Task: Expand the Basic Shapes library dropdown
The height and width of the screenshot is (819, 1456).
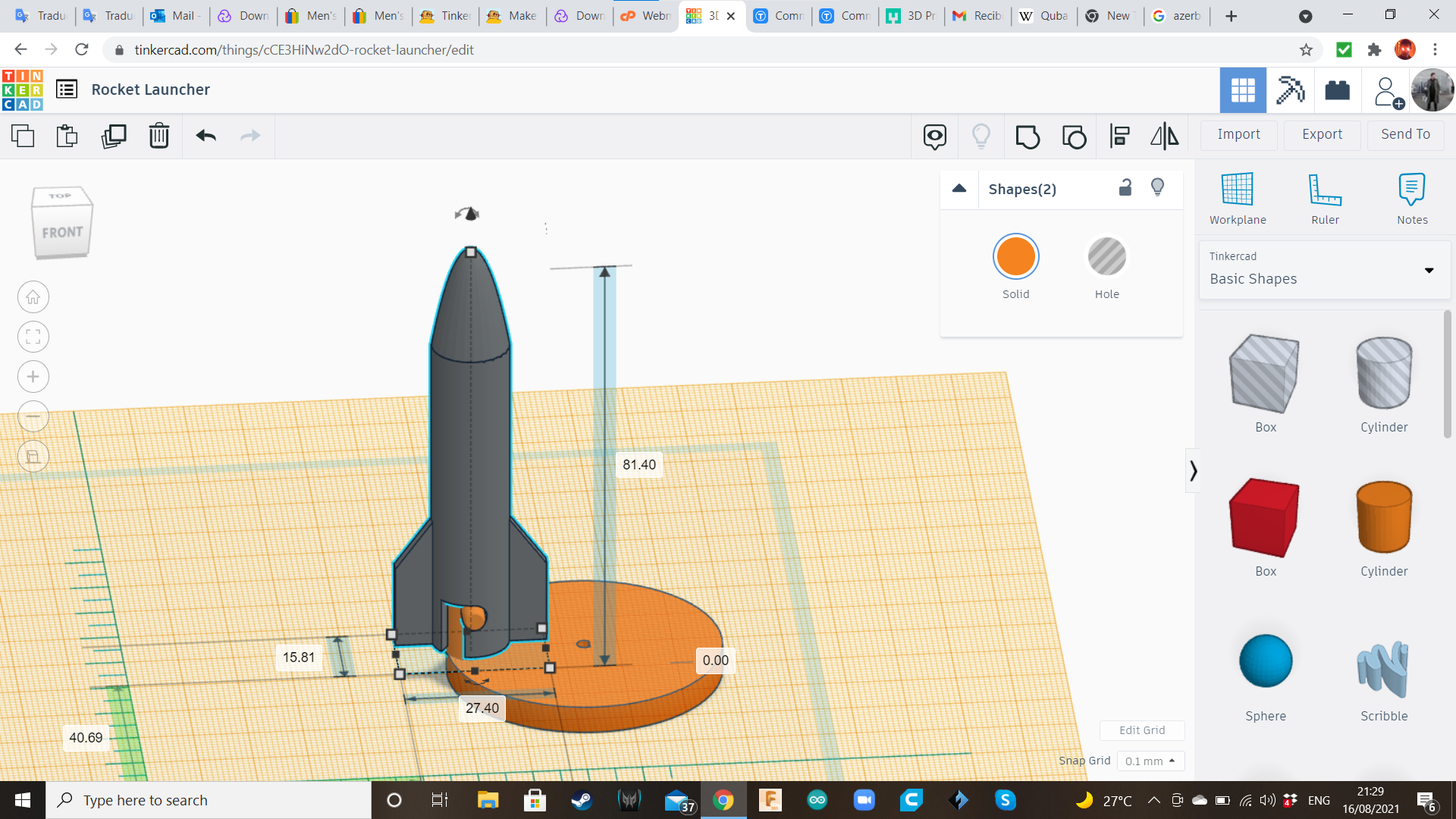Action: point(1429,270)
